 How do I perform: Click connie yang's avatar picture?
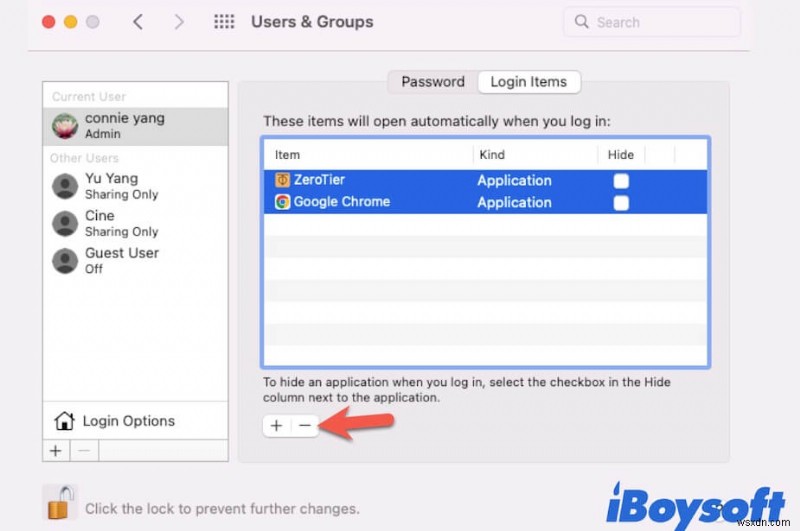(66, 126)
